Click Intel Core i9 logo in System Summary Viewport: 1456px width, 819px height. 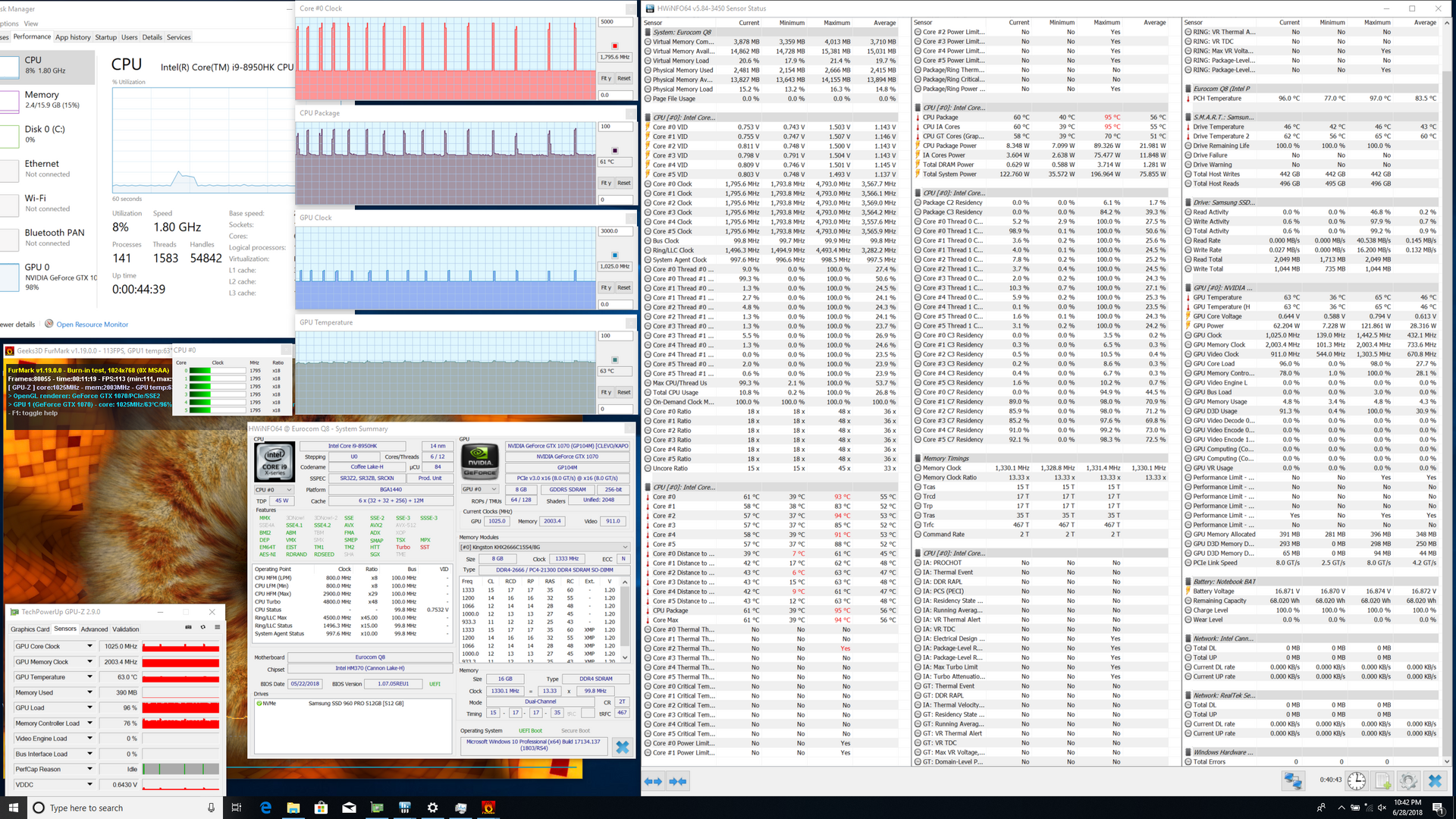[x=274, y=463]
